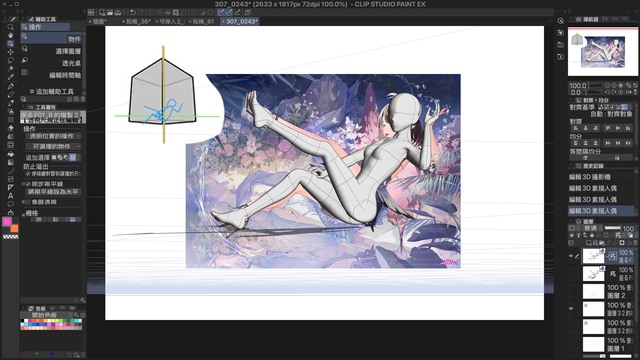Select the Move layer tool
This screenshot has width=640, height=360.
[11, 52]
